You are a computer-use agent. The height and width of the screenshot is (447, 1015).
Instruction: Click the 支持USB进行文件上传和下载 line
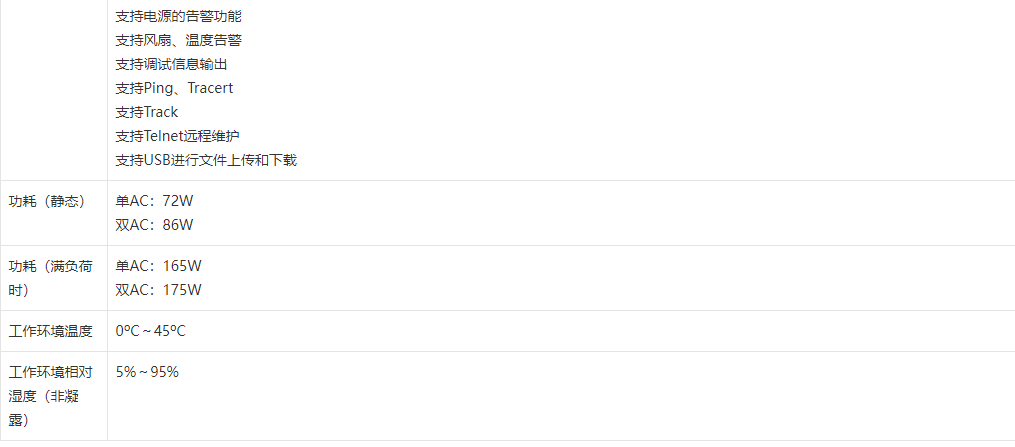pos(206,160)
